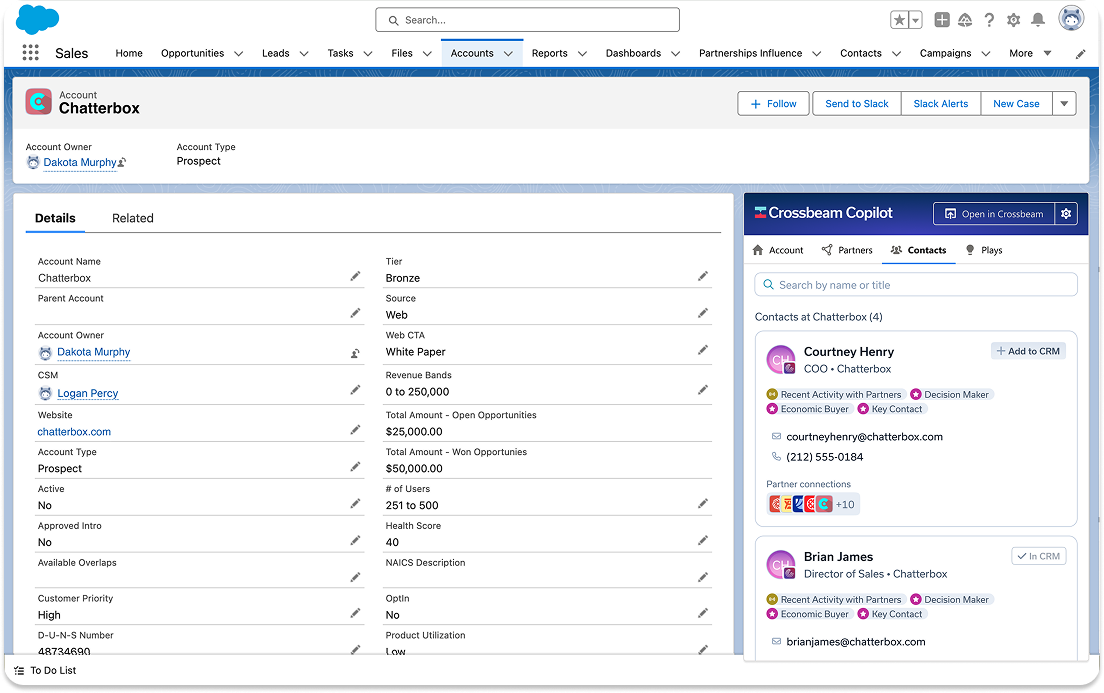The height and width of the screenshot is (693, 1104).
Task: Click the Send to Slack button
Action: pos(857,104)
